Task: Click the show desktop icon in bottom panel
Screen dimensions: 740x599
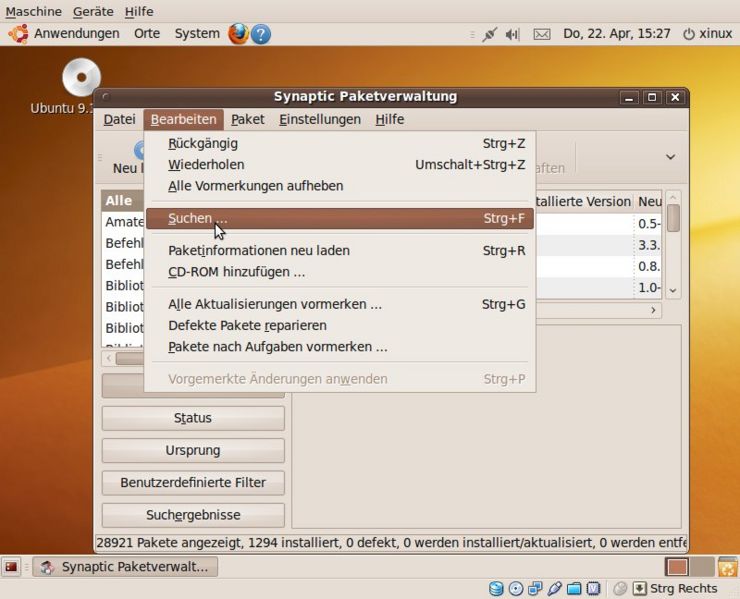Action: [12, 567]
